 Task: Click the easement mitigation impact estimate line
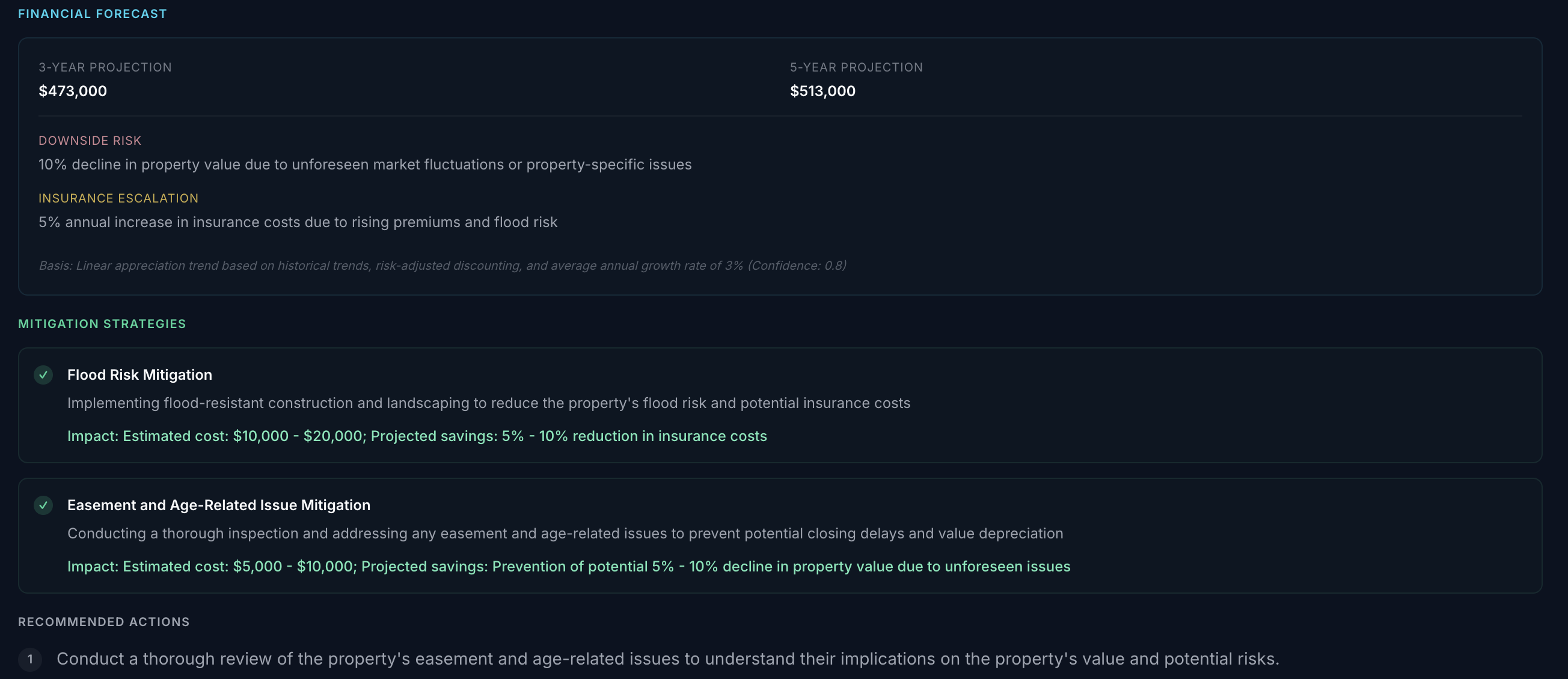[x=569, y=567]
